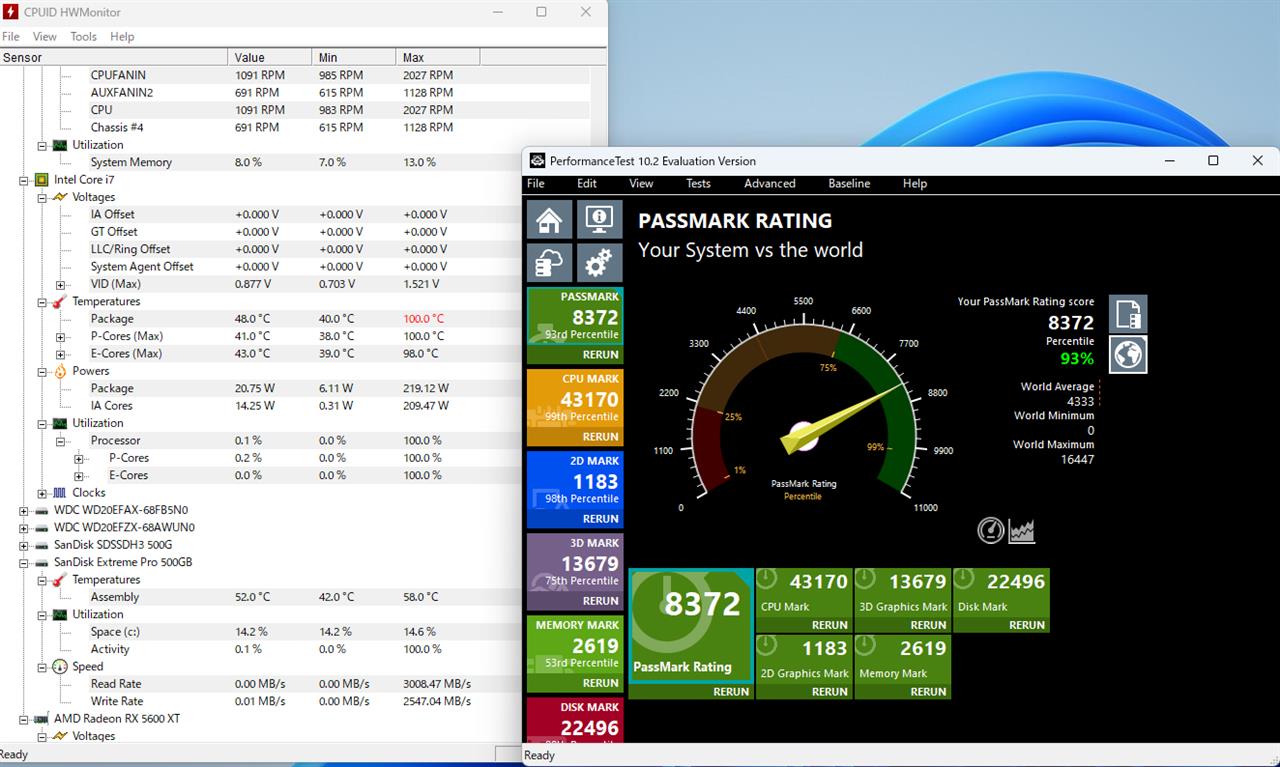The width and height of the screenshot is (1280, 767).
Task: Click the Intel Core i7 chip icon
Action: point(41,180)
